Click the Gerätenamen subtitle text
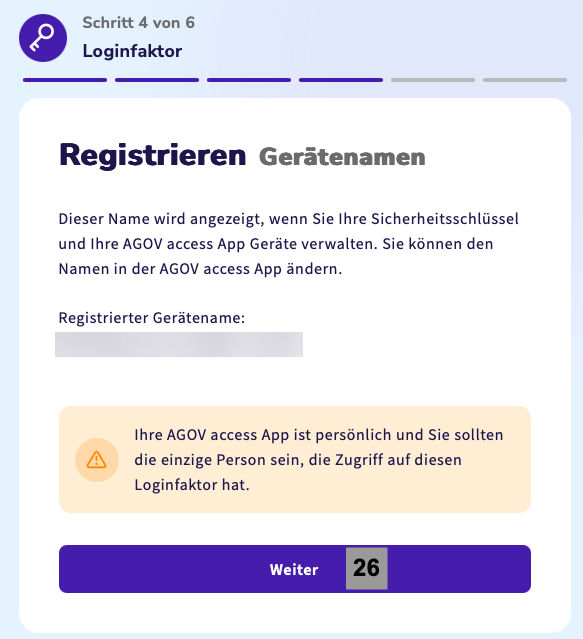This screenshot has height=639, width=583. coord(342,157)
